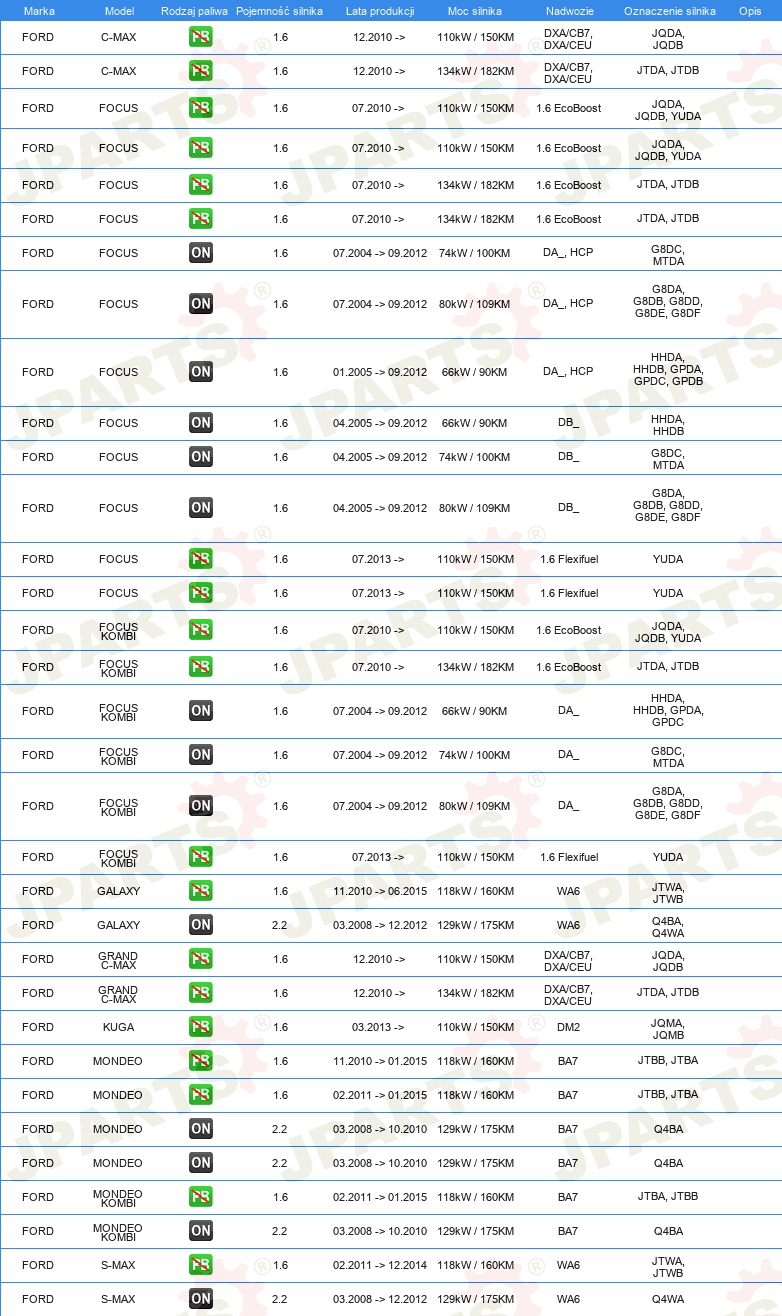Click the diesel ON icon for FOCUS KOMBI 66kW
The width and height of the screenshot is (782, 1316).
(x=201, y=711)
